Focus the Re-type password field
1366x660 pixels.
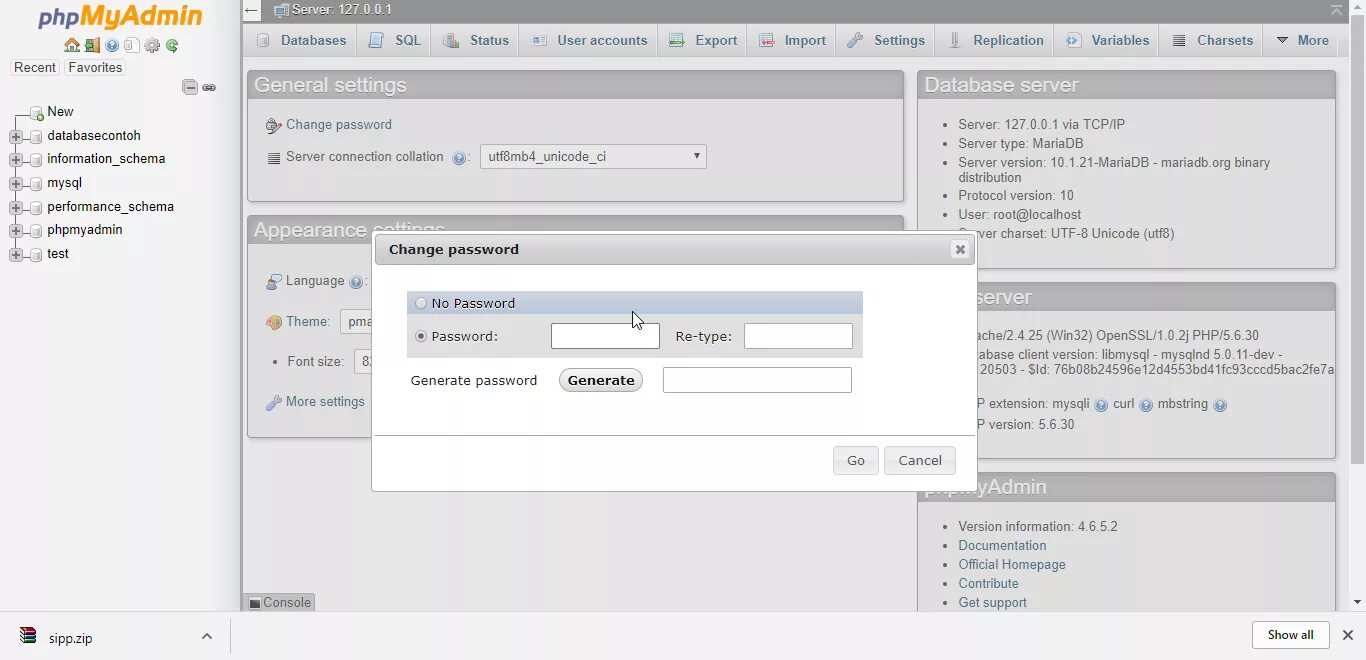point(798,336)
